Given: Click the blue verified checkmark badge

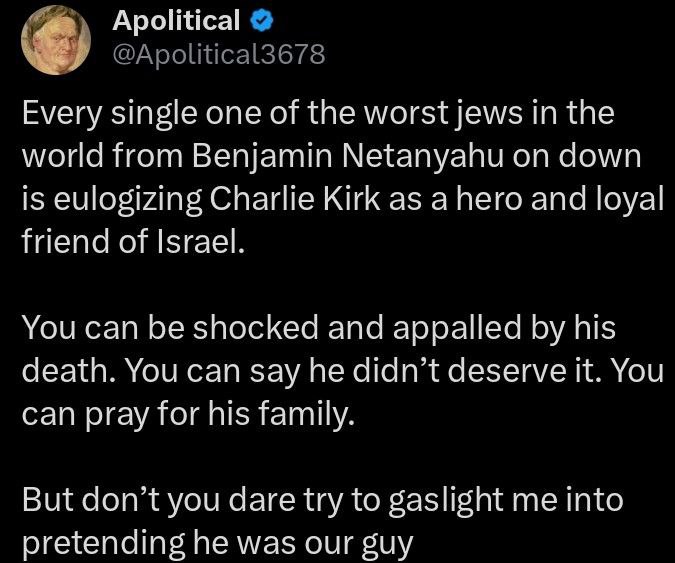Looking at the screenshot, I should coord(262,21).
